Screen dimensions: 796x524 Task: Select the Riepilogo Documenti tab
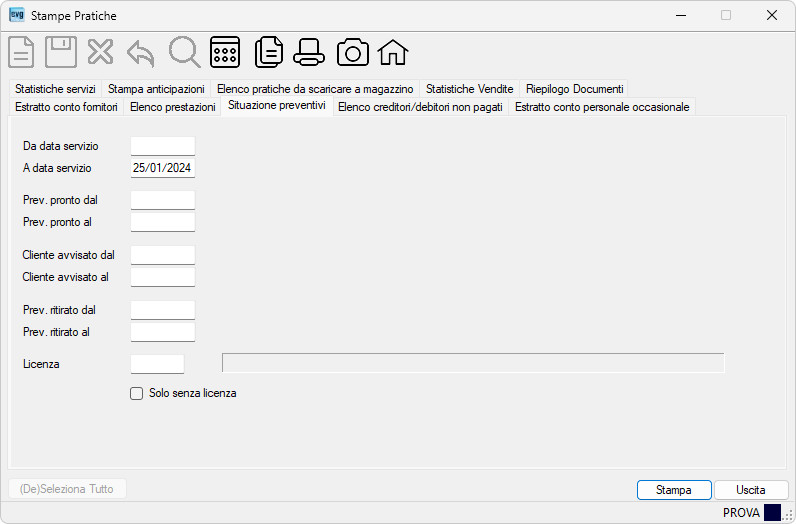click(x=575, y=89)
